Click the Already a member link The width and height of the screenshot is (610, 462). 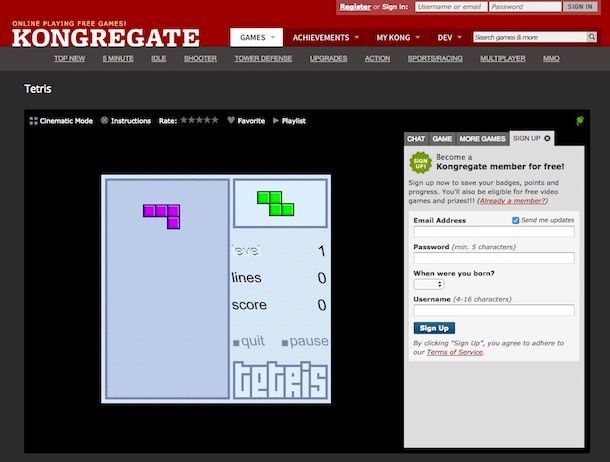(x=512, y=201)
